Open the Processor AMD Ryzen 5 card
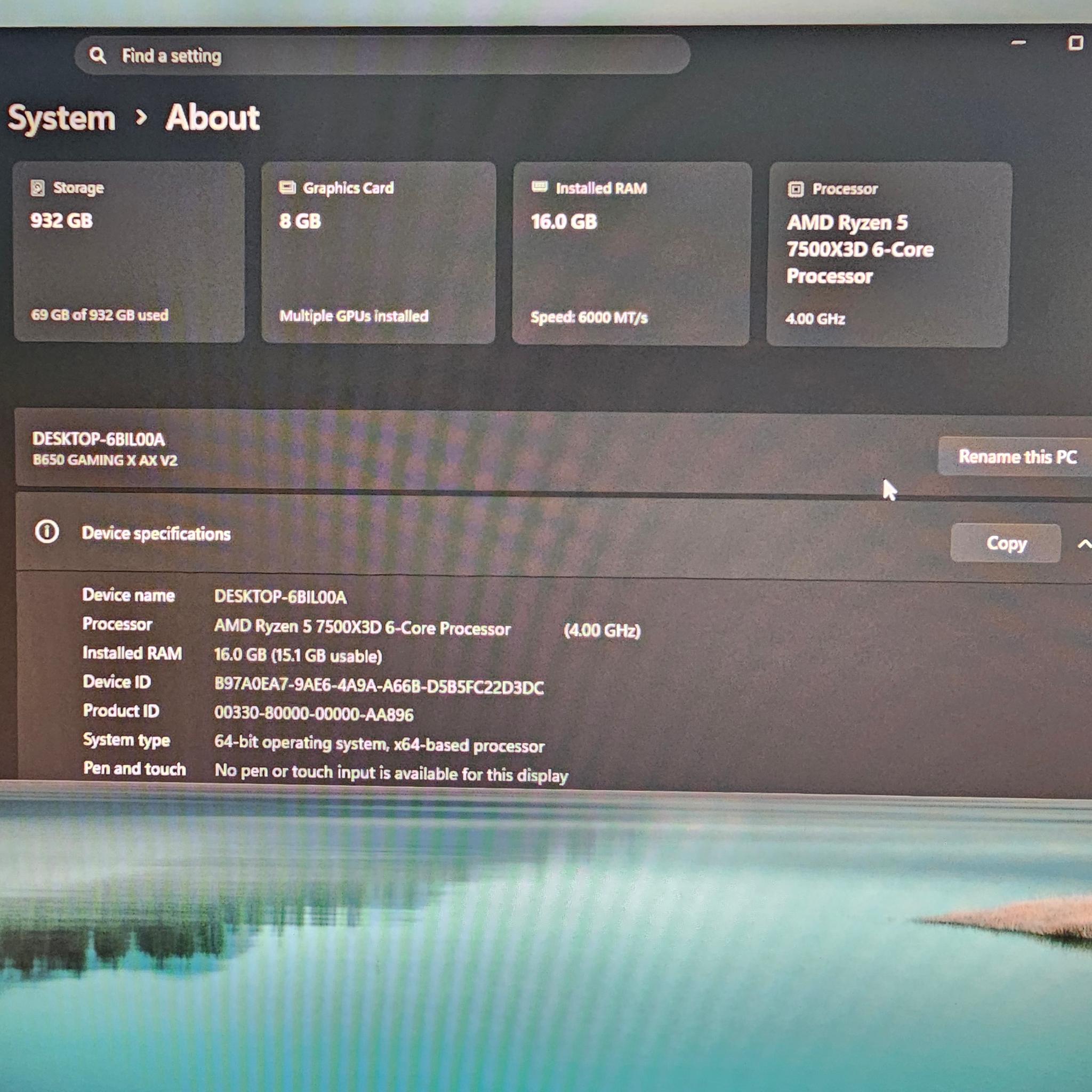 [888, 255]
